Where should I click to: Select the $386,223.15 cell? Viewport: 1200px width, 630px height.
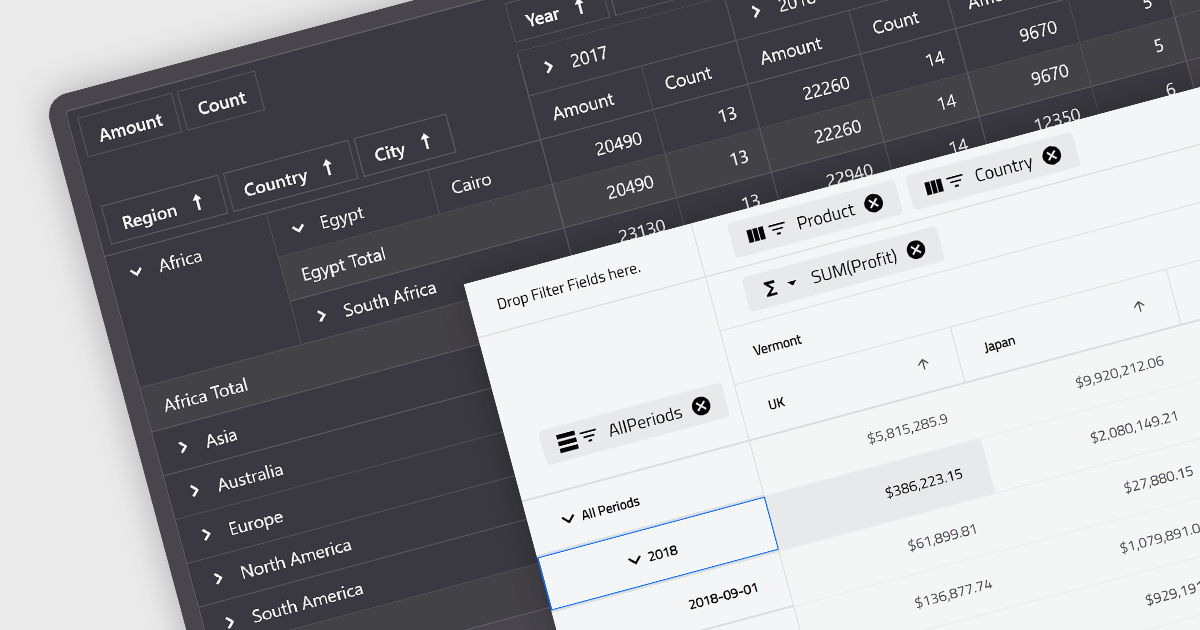point(923,484)
